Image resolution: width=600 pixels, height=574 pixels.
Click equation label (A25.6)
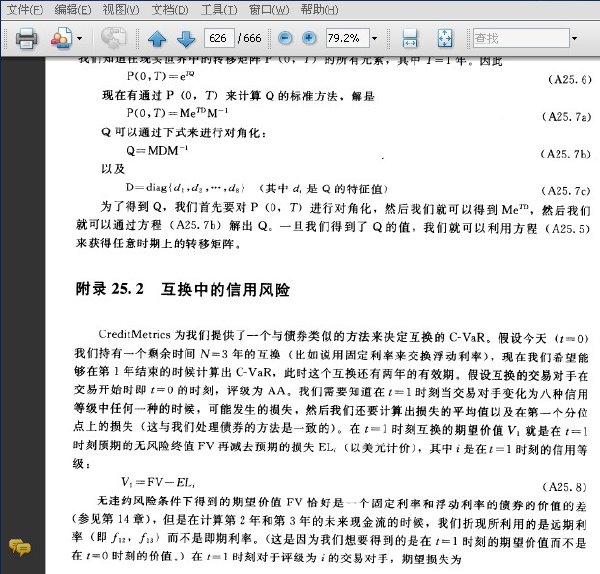point(570,80)
